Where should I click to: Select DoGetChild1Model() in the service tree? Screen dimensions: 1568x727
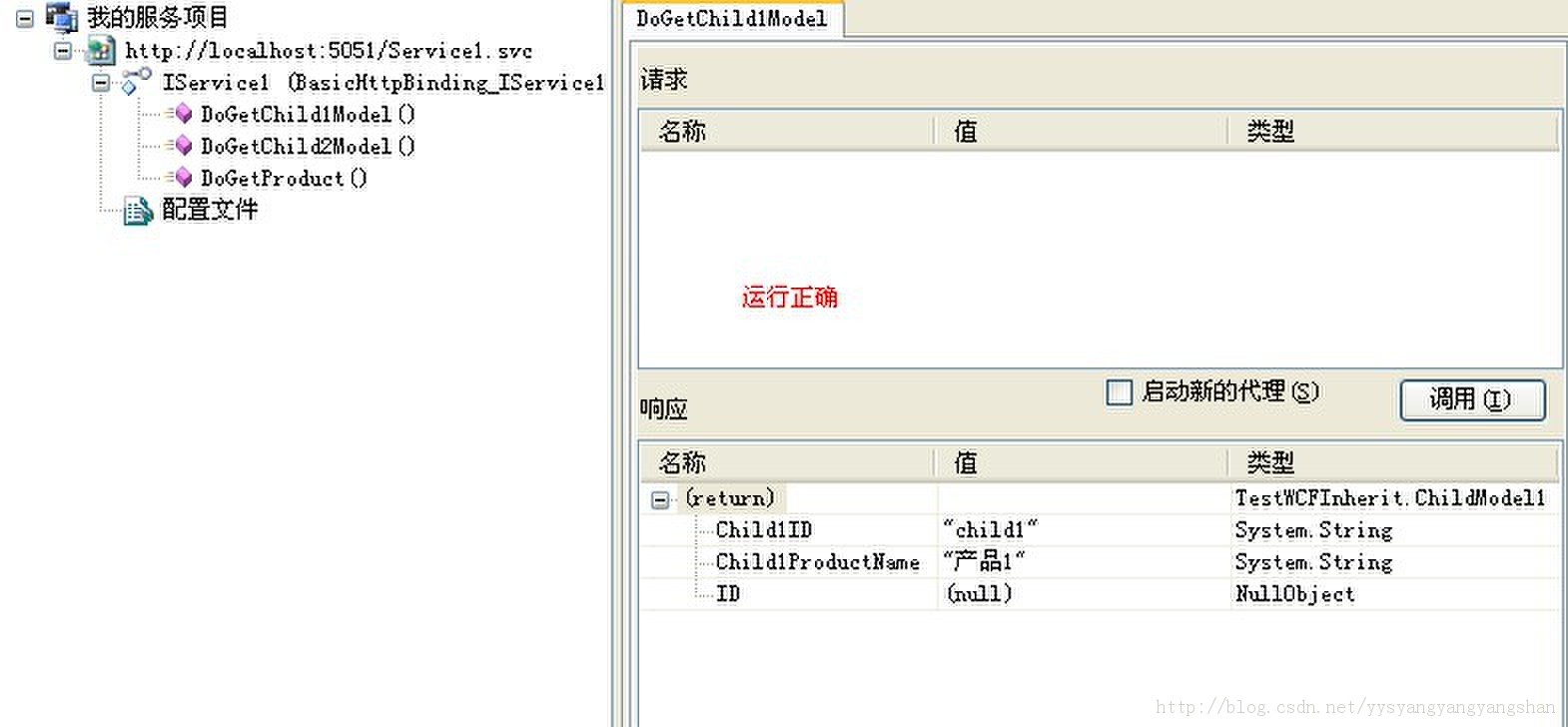point(308,114)
